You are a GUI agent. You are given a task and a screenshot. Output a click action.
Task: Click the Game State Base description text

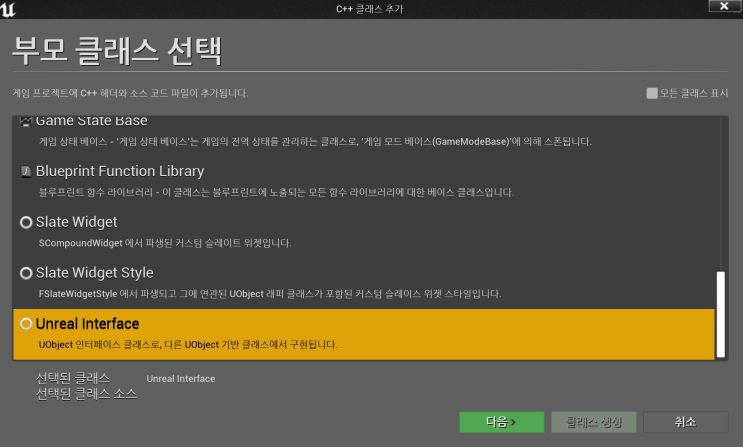[x=315, y=141]
